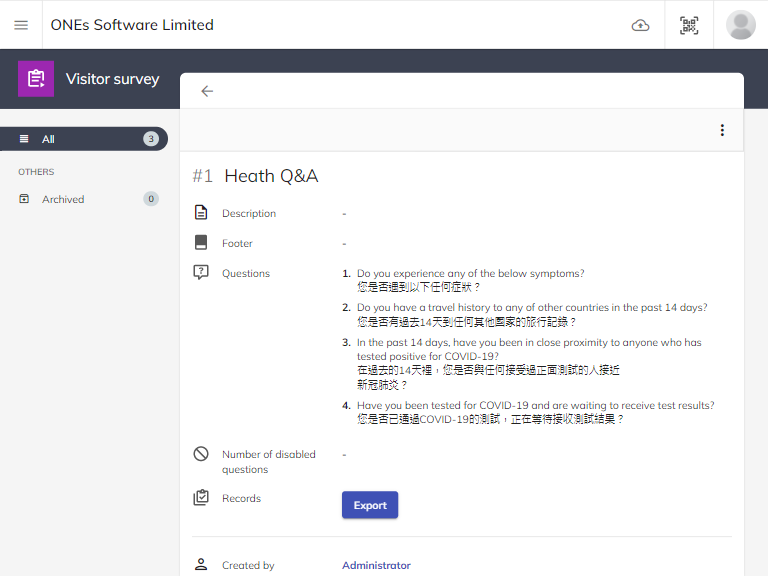Open the QR code scanner icon
The width and height of the screenshot is (768, 576).
689,25
